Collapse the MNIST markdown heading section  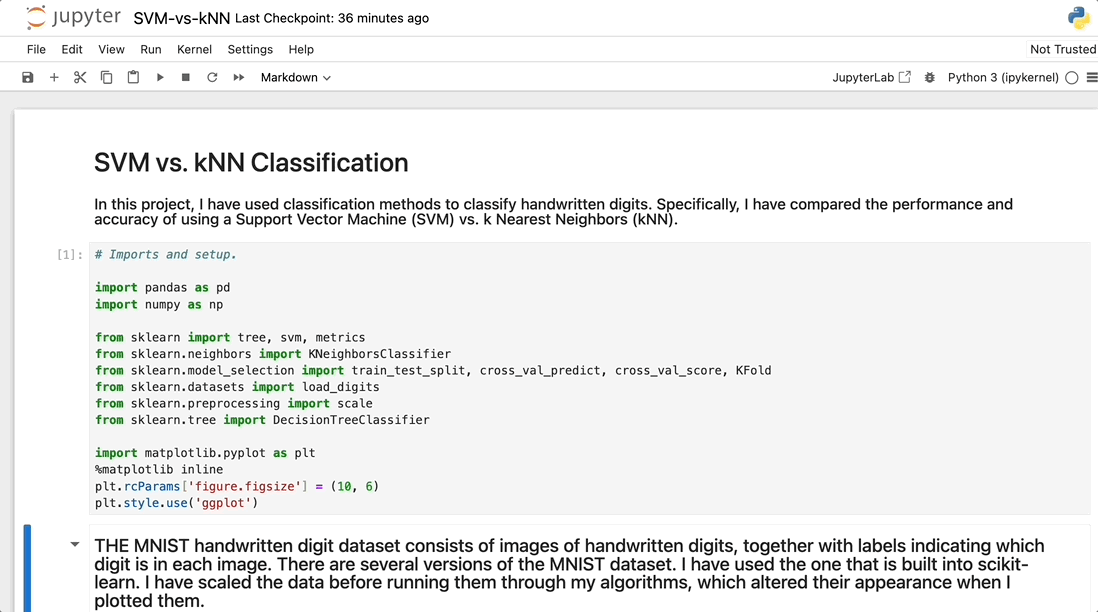(x=75, y=544)
